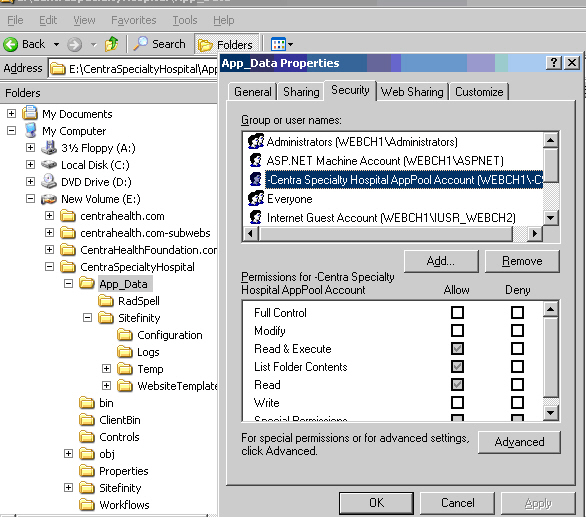Click the Internet Guest Account user icon
The width and height of the screenshot is (586, 517).
click(256, 217)
